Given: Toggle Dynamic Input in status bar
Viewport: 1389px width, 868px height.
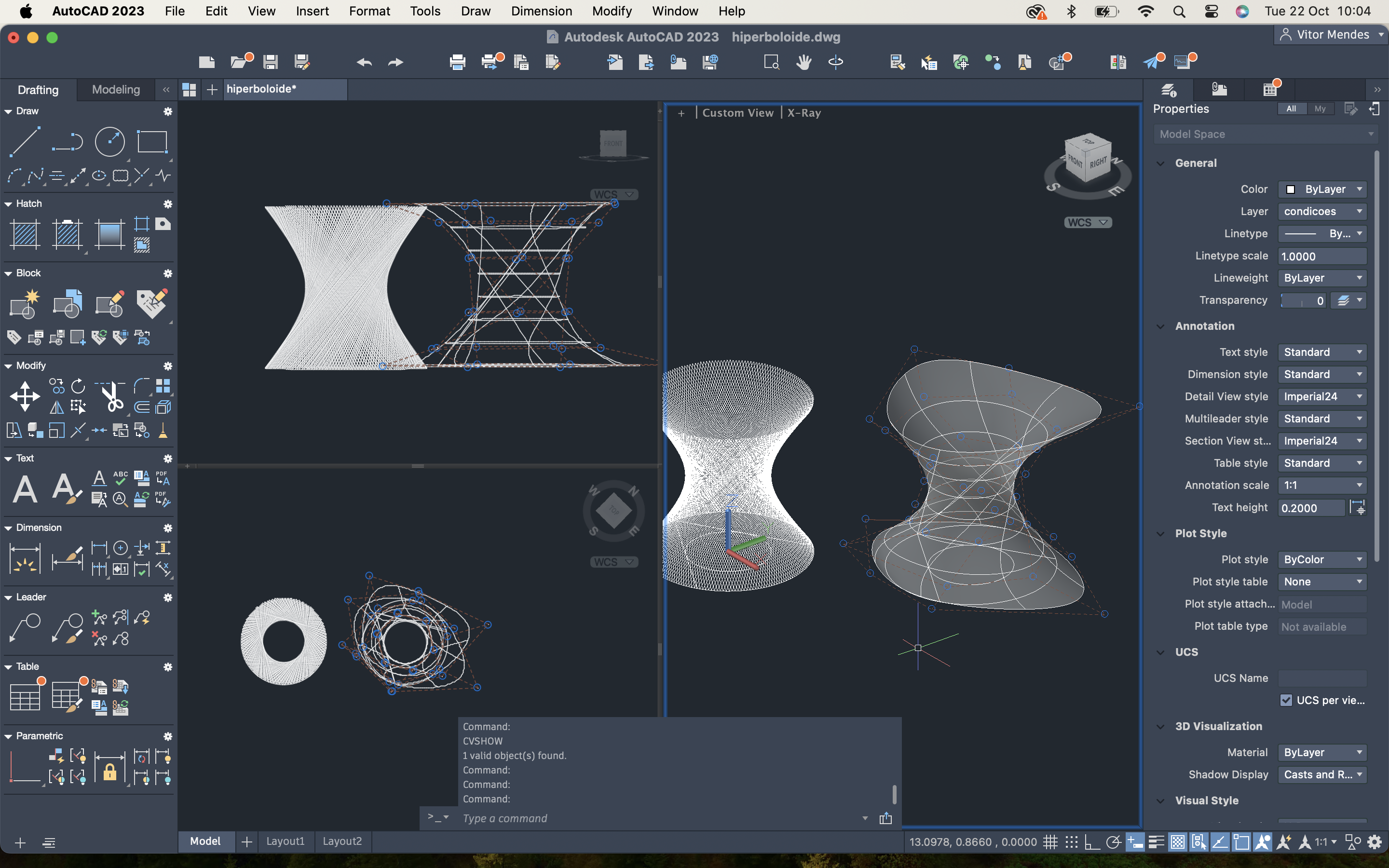Looking at the screenshot, I should pyautogui.click(x=1135, y=841).
